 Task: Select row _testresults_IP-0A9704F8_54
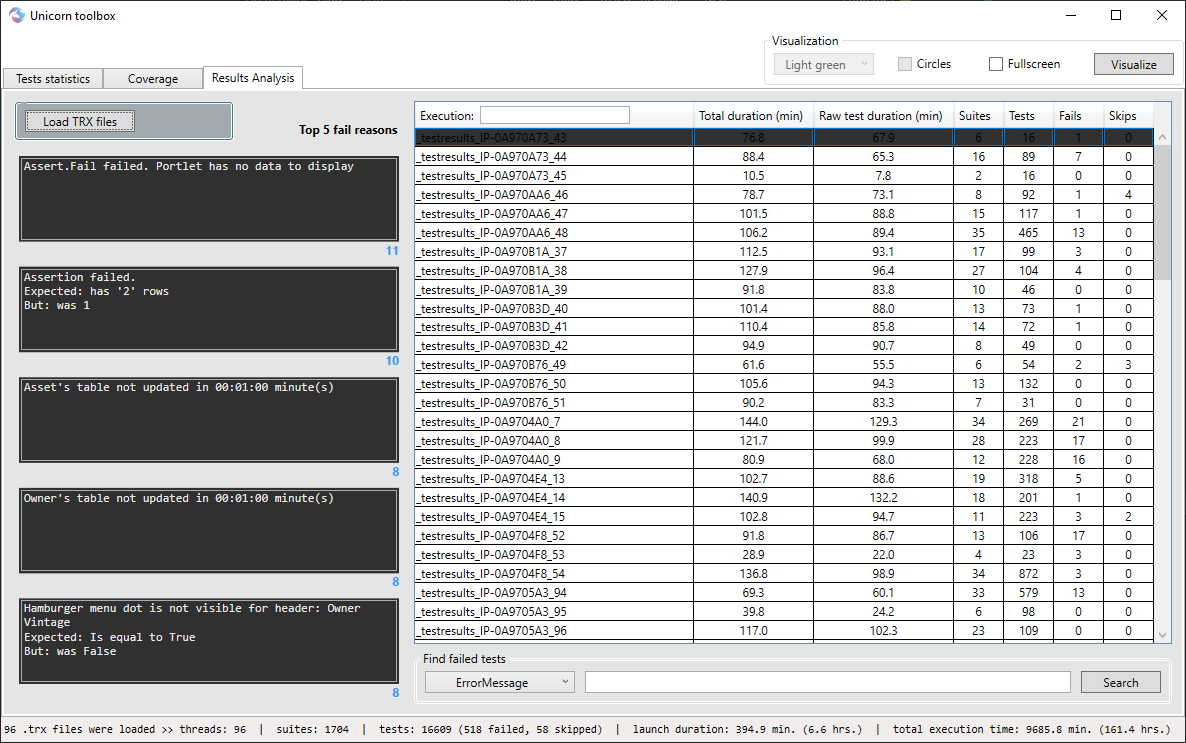[x=784, y=574]
